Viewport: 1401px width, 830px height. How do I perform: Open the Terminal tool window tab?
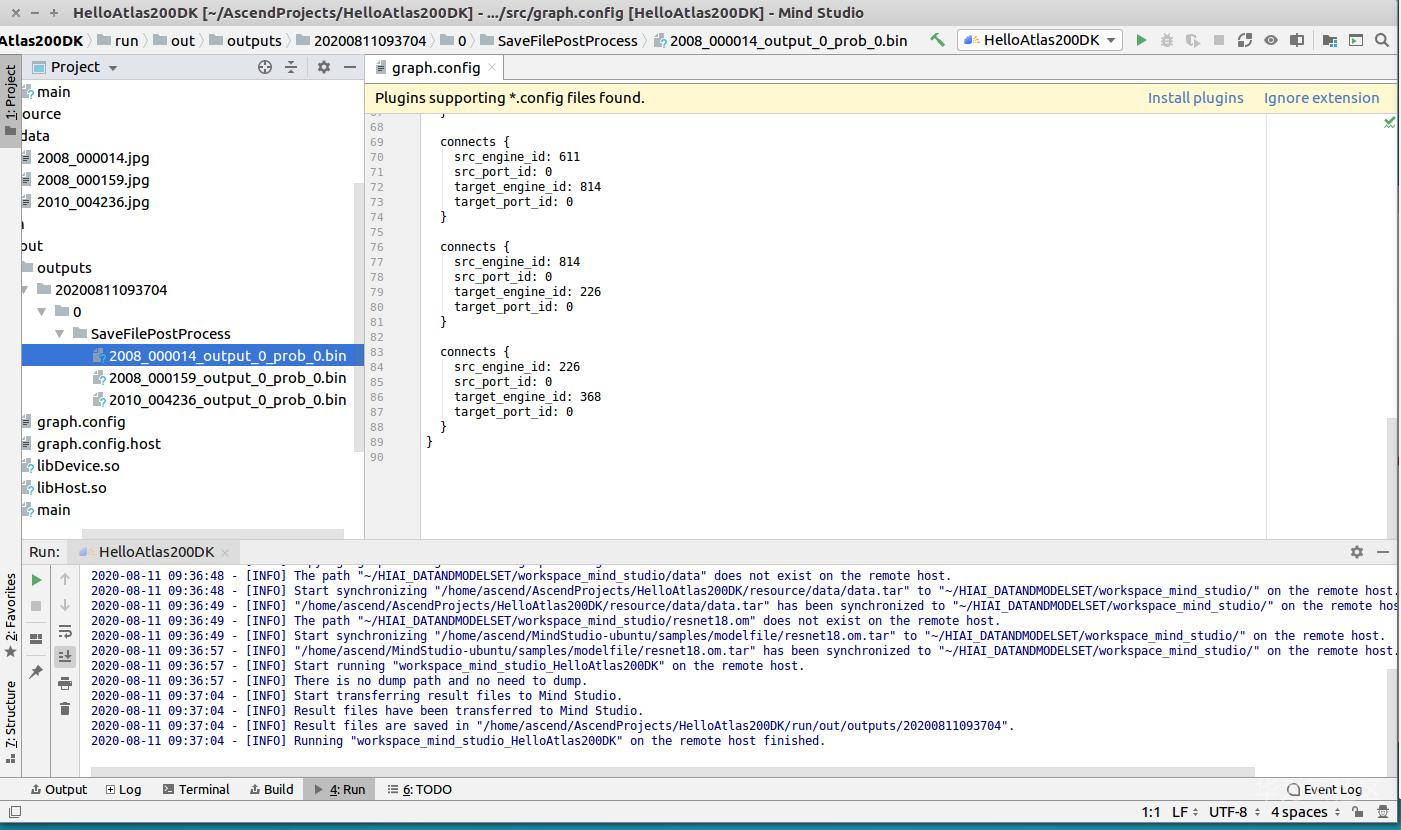(196, 789)
